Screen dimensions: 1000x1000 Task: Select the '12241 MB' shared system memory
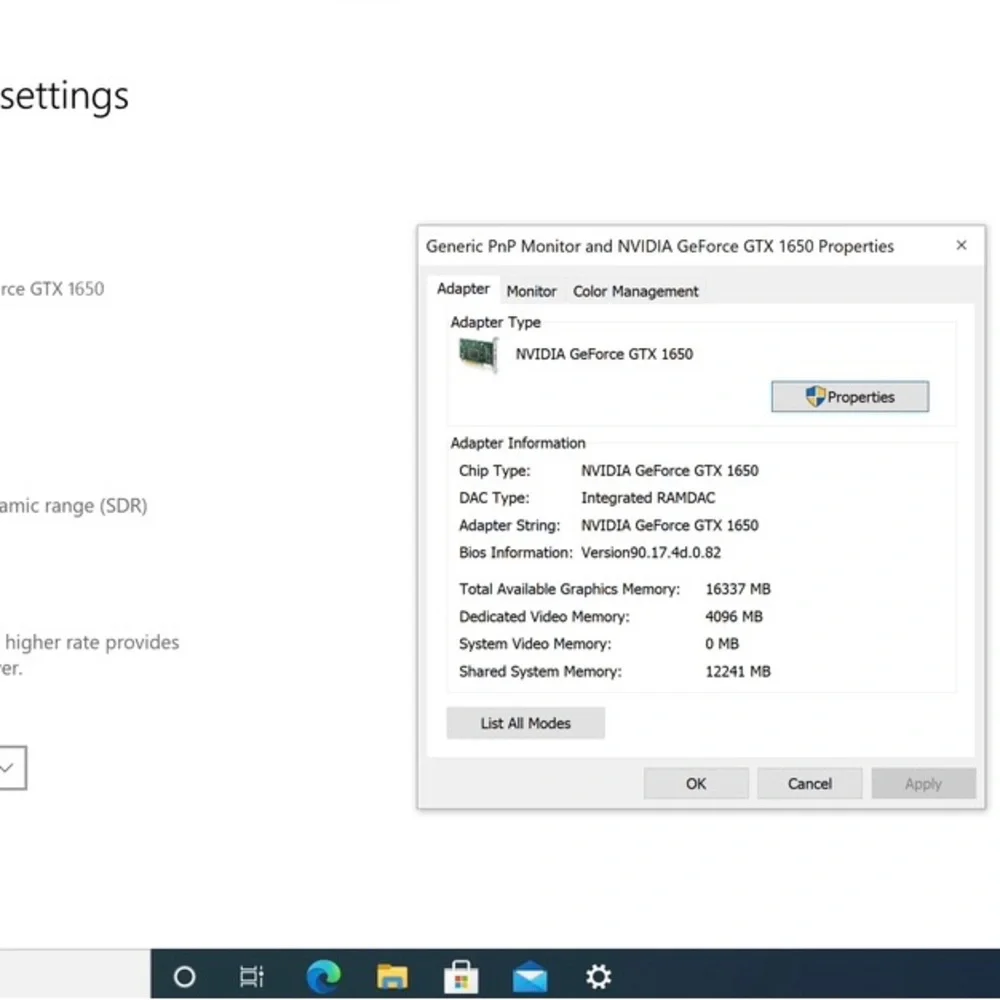click(x=738, y=671)
